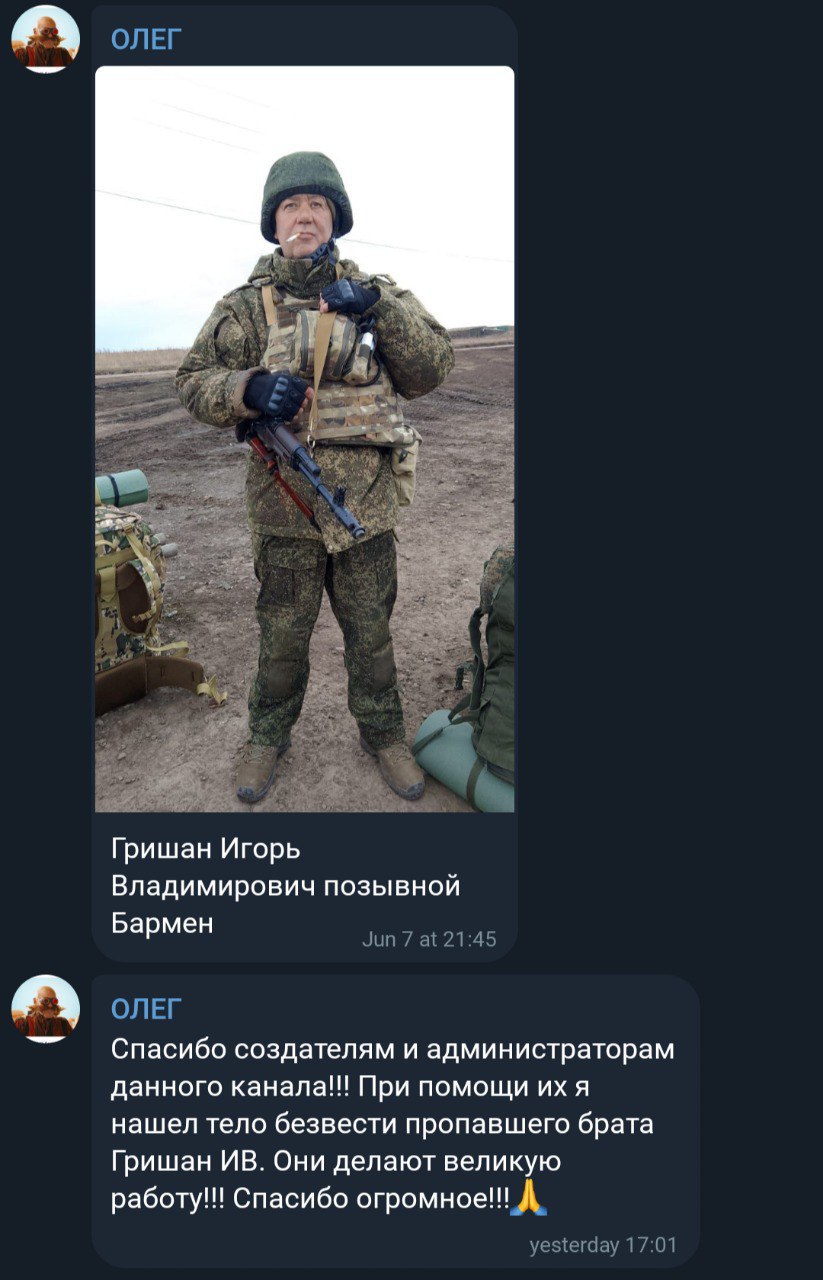
Task: Click the praying hands emoji
Action: (528, 1198)
